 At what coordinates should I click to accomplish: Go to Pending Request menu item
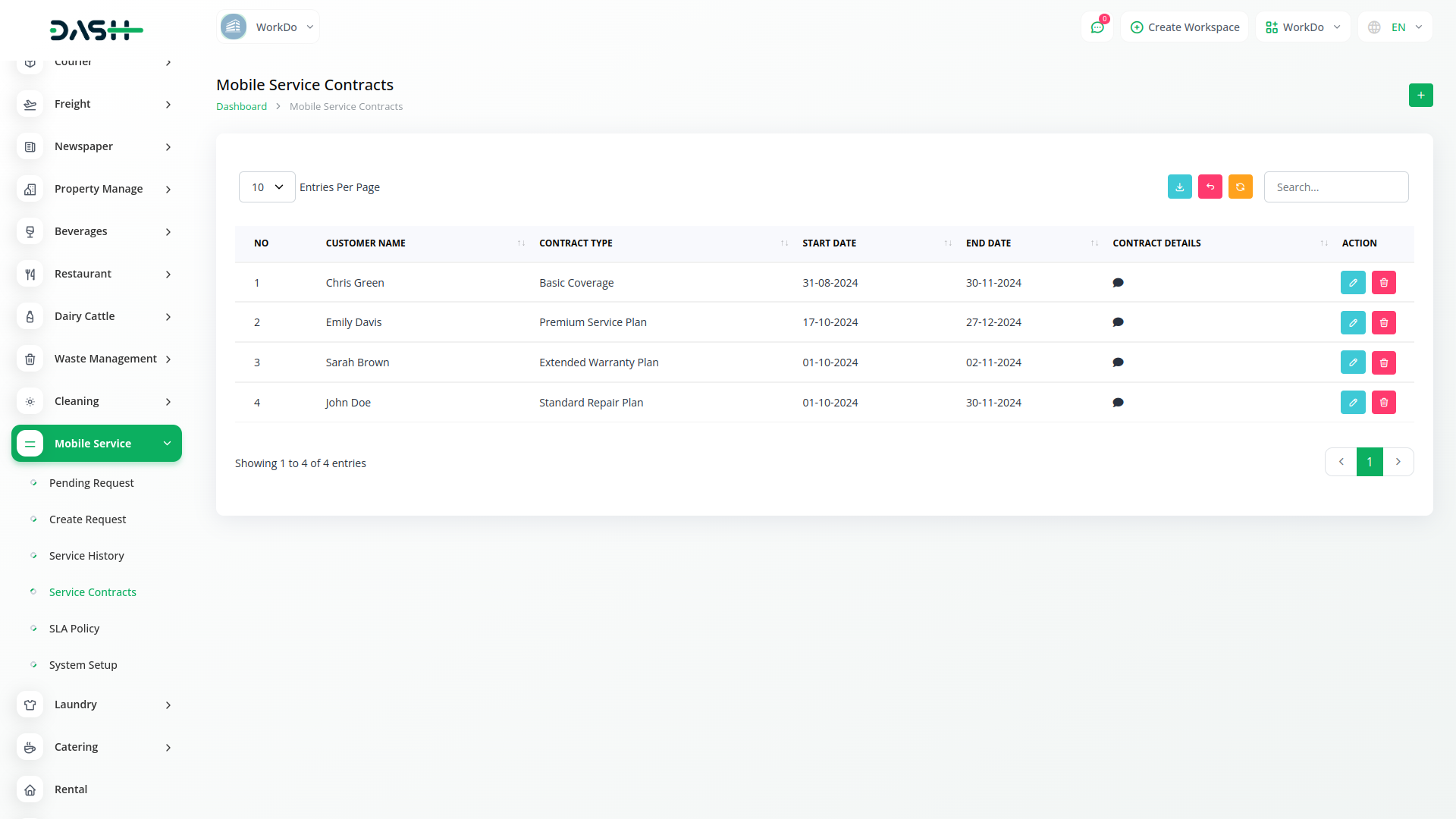[91, 483]
